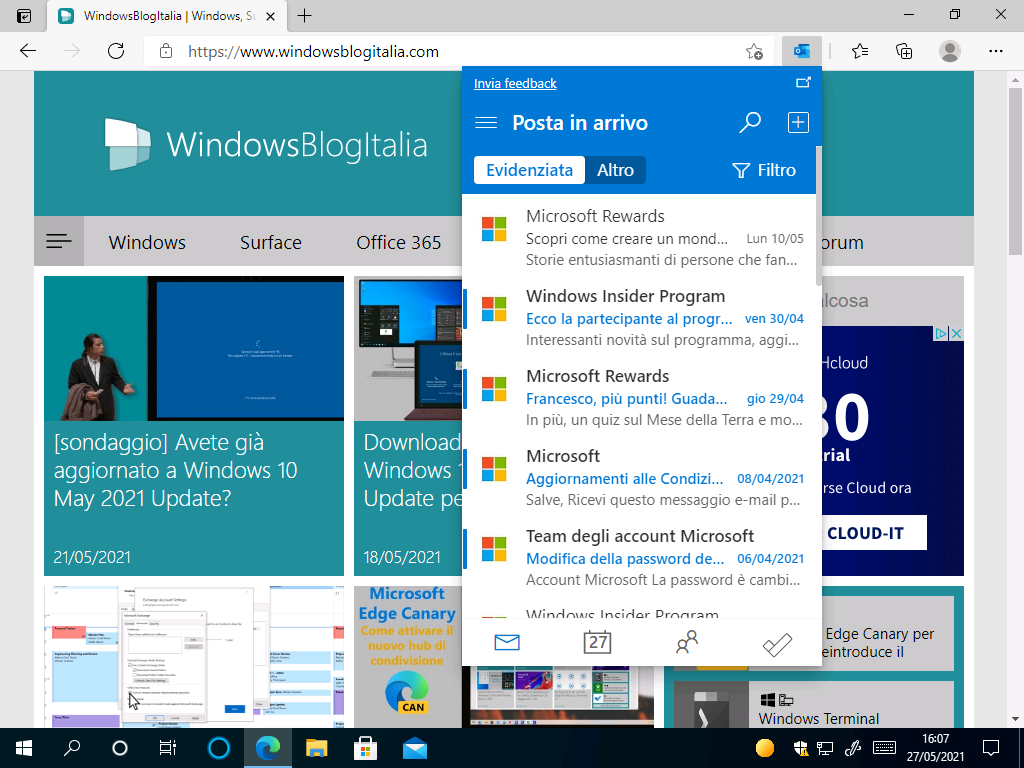Viewport: 1024px width, 768px height.
Task: Refresh the current page
Action: click(x=116, y=51)
